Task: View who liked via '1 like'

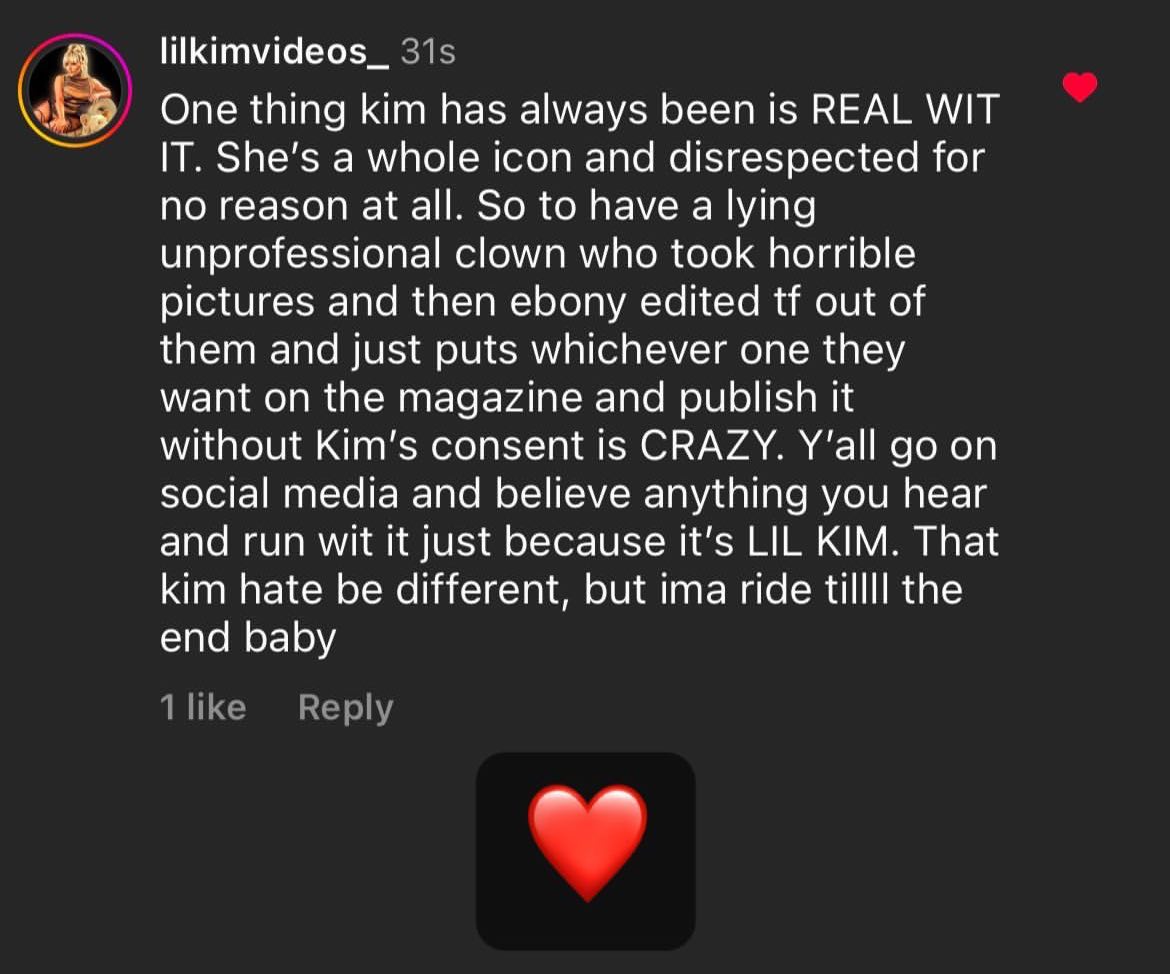Action: point(203,707)
